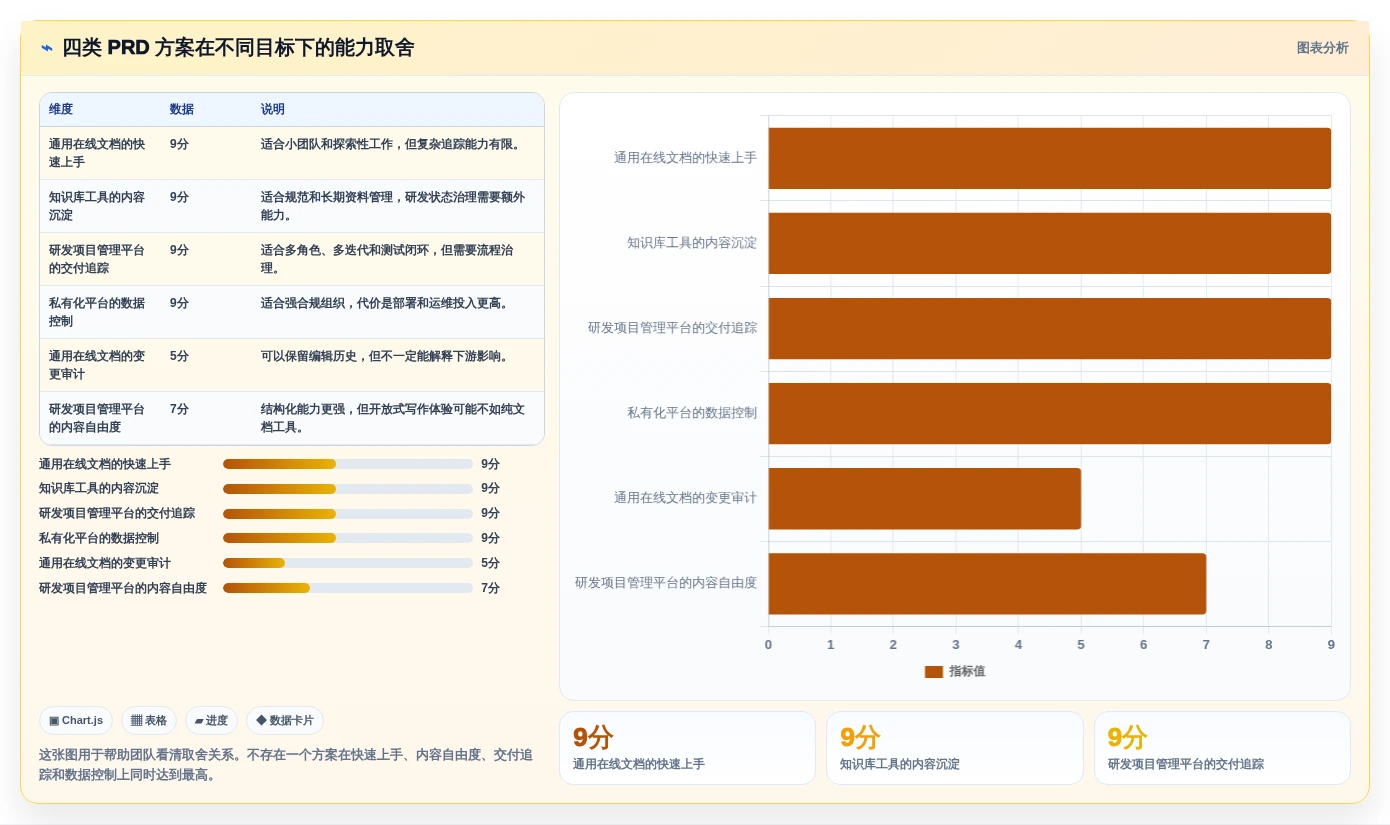Click the 7分 value in the table
Viewport: 1390px width, 825px height.
click(179, 409)
